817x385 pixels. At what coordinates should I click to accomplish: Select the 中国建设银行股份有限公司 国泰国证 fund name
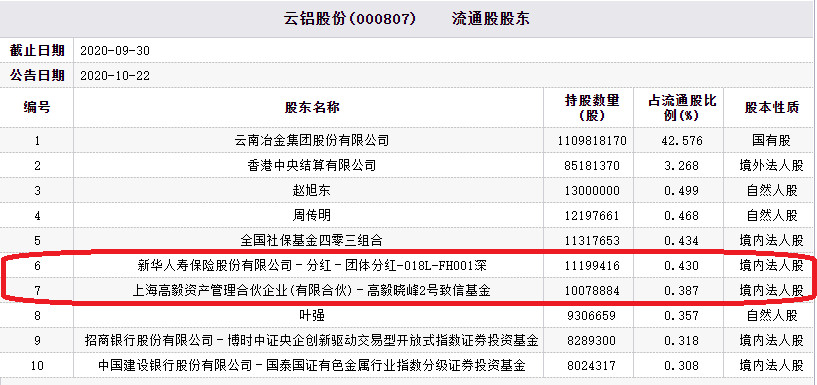[312, 366]
